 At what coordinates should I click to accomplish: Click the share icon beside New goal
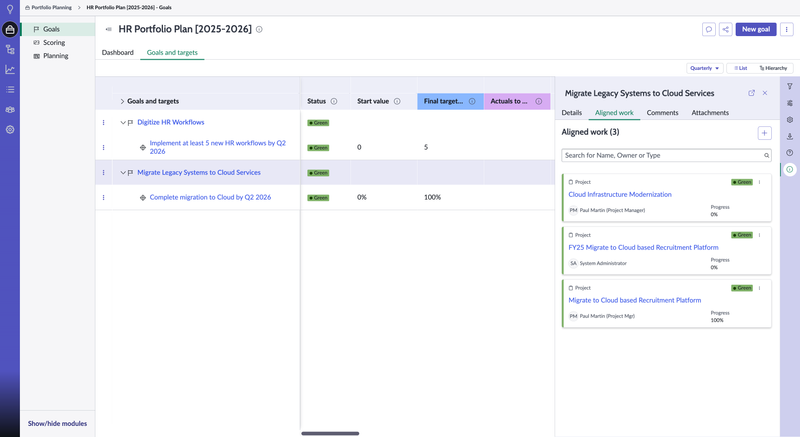(x=726, y=29)
